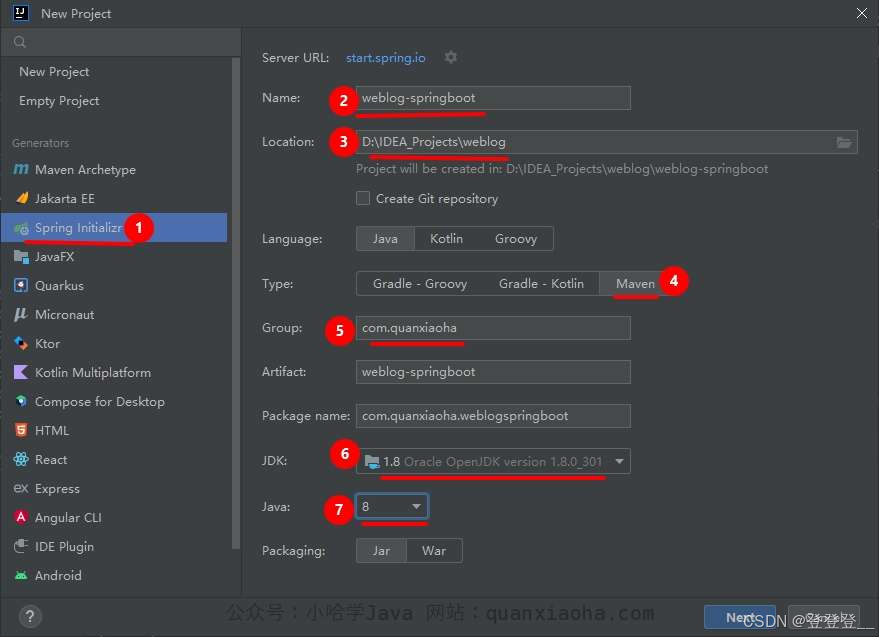Open server URL settings gear icon
This screenshot has width=879, height=637.
451,57
